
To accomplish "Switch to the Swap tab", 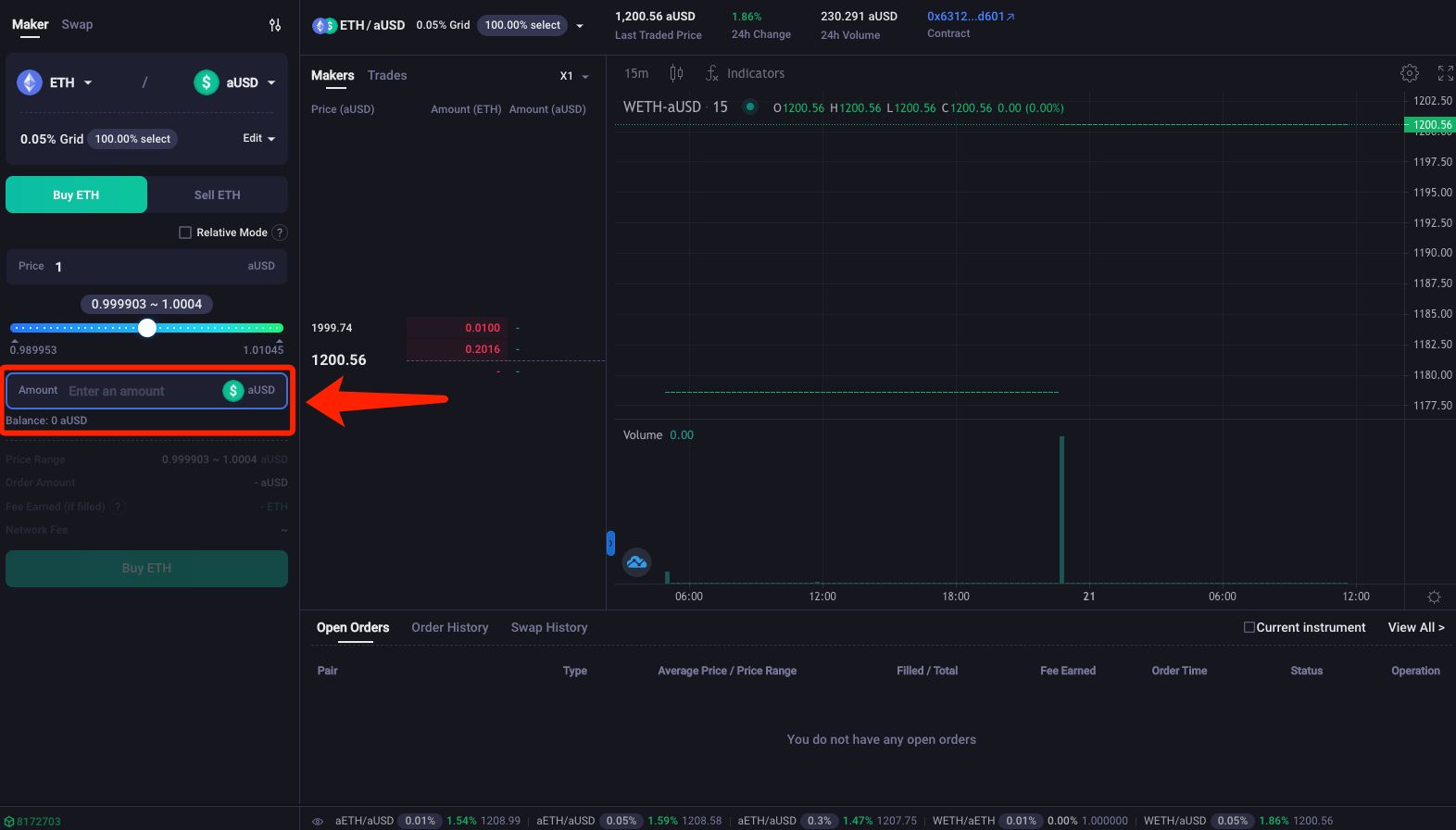I will [77, 24].
